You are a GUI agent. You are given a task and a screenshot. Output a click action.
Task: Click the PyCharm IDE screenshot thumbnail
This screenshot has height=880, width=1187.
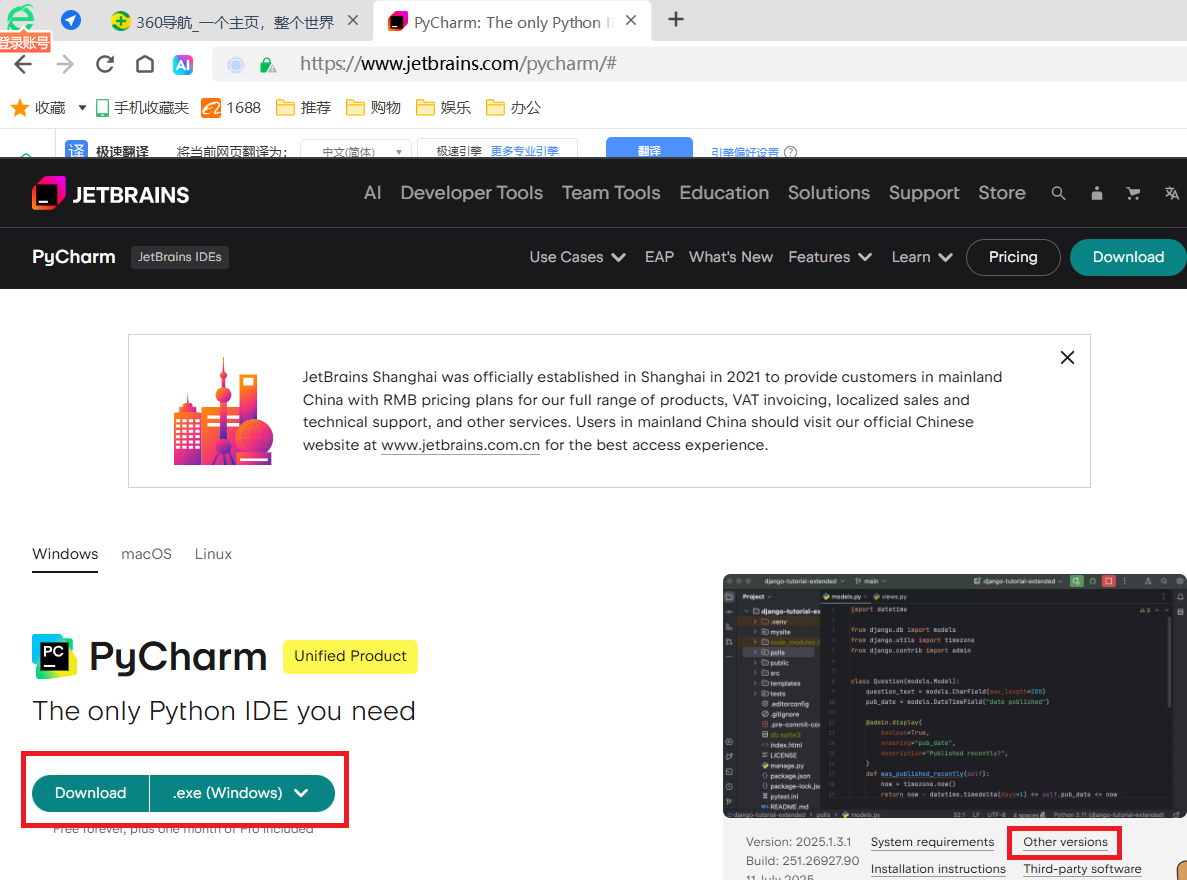(x=955, y=696)
